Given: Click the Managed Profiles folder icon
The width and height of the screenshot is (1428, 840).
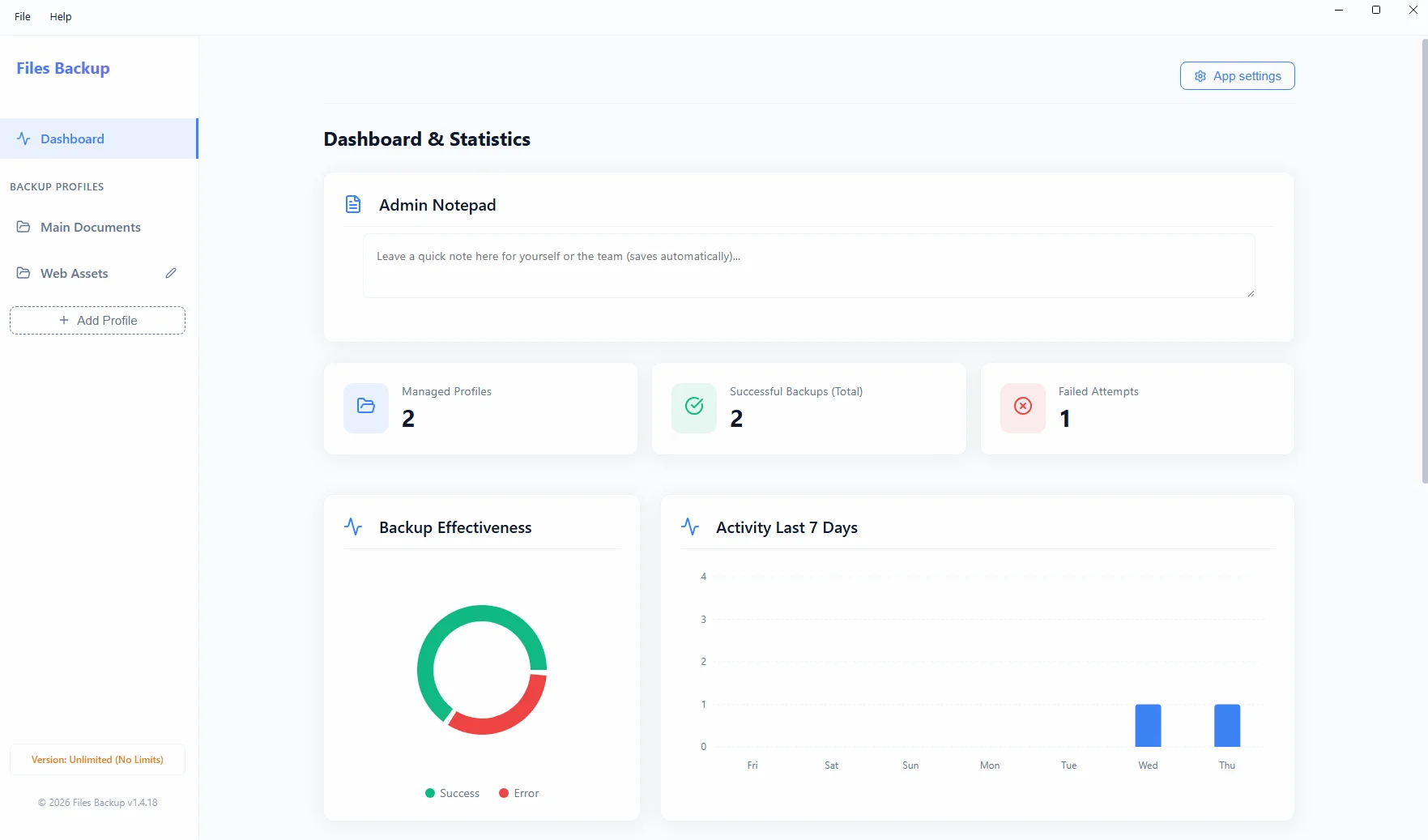Looking at the screenshot, I should [366, 406].
